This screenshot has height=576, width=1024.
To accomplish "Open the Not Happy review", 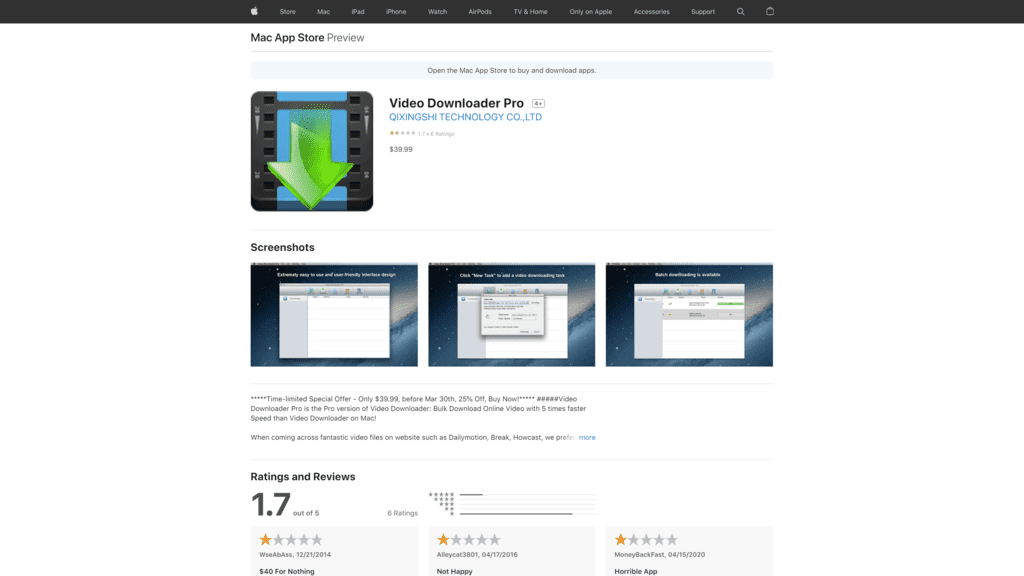I will pos(455,571).
